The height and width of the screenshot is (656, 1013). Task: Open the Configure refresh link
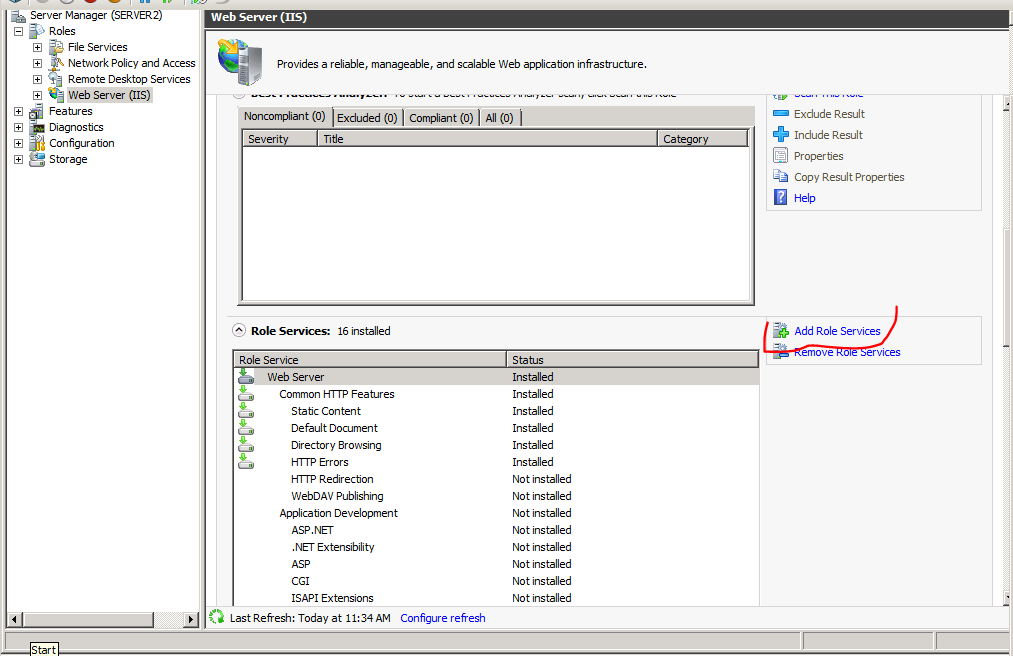443,618
